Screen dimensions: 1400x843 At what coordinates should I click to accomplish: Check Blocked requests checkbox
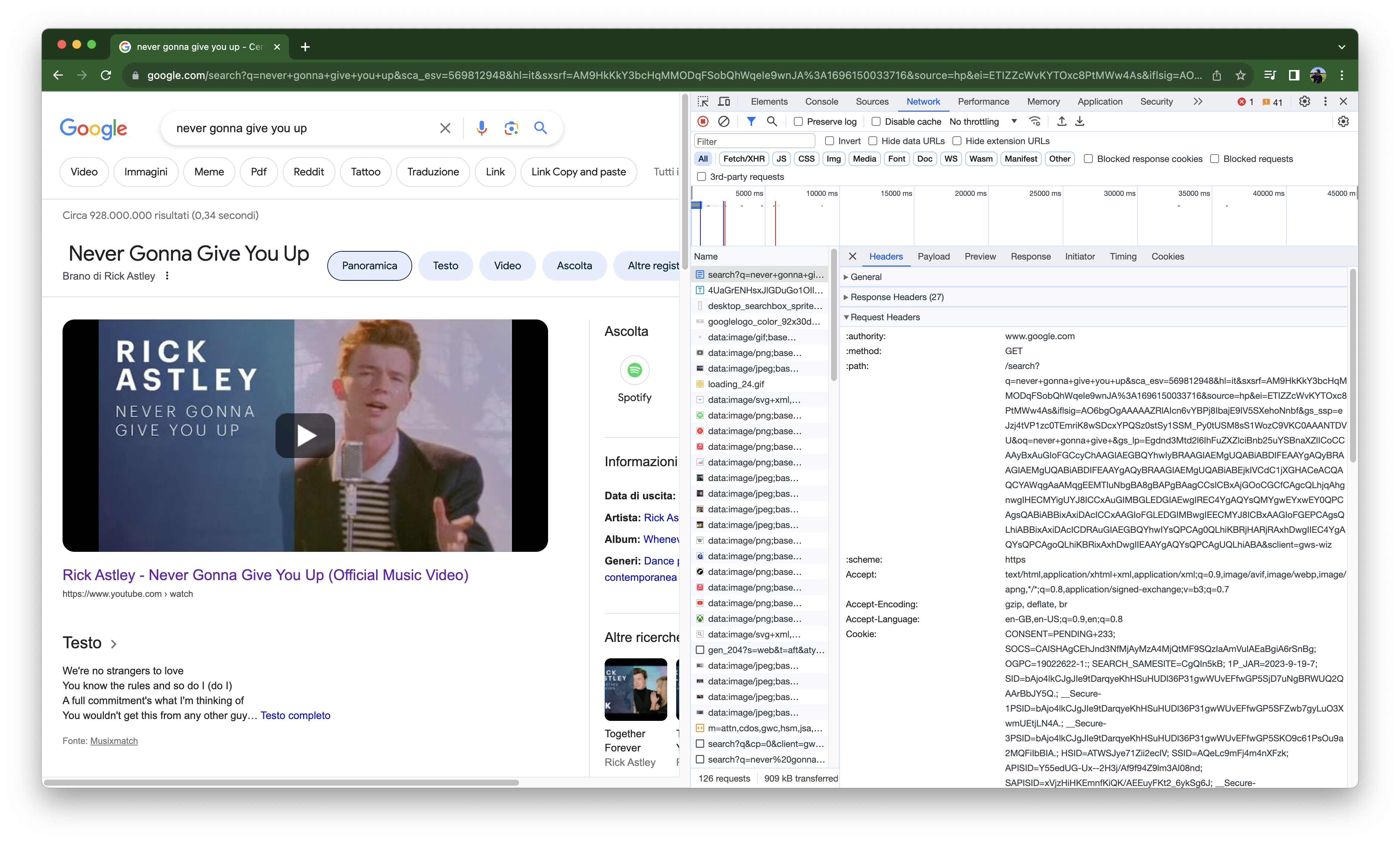pos(1214,159)
